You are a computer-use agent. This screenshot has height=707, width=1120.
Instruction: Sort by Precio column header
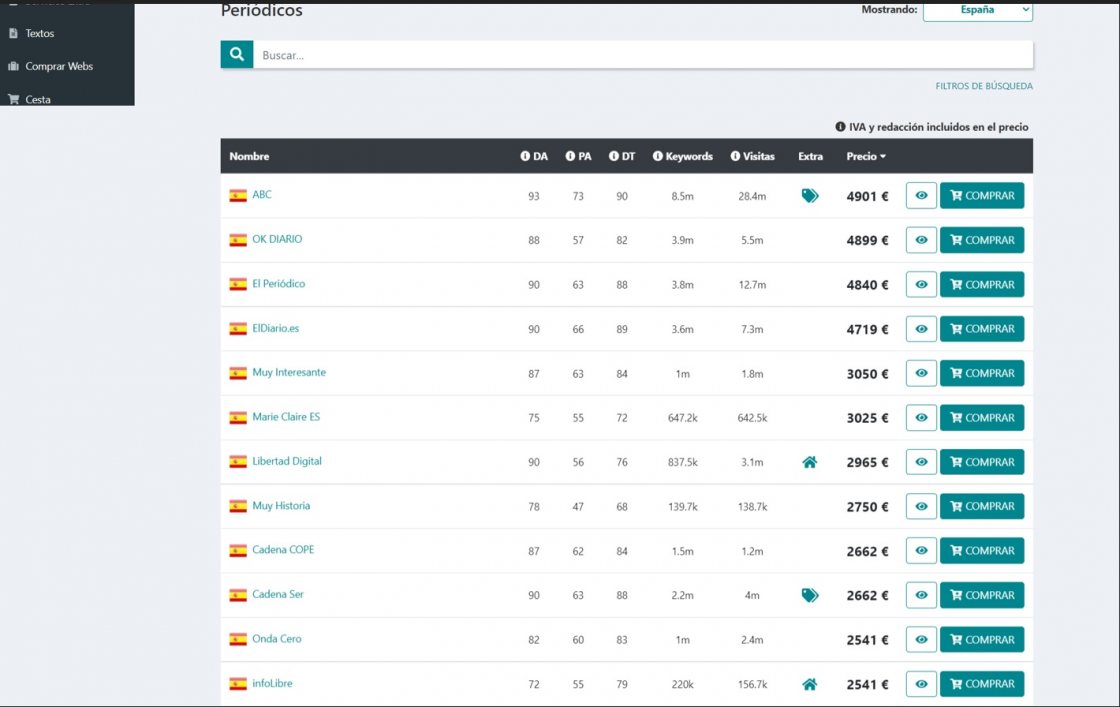pyautogui.click(x=866, y=156)
